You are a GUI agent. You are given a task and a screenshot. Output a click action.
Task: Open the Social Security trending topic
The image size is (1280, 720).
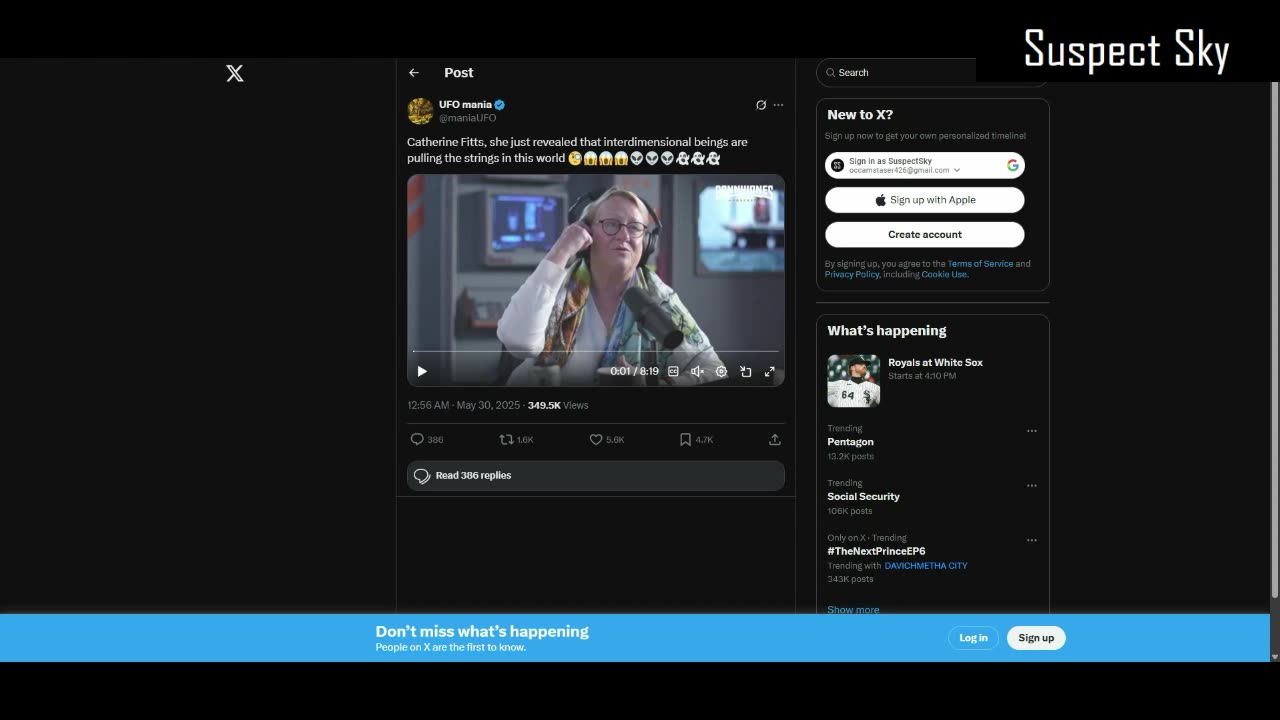[863, 496]
